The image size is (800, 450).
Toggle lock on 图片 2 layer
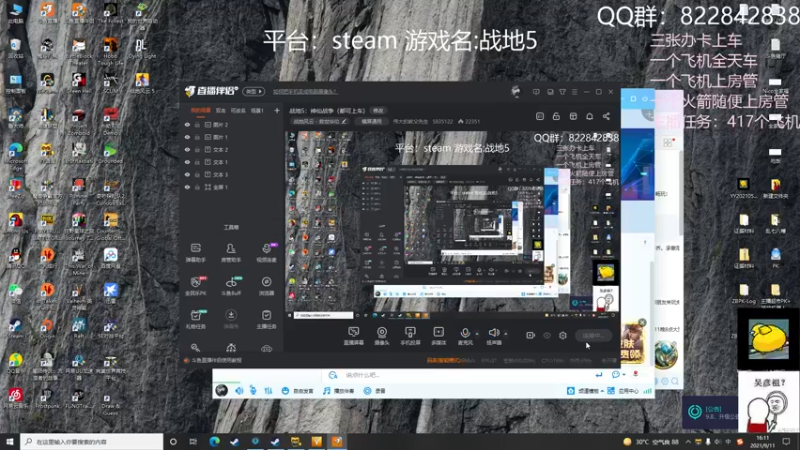[x=197, y=124]
